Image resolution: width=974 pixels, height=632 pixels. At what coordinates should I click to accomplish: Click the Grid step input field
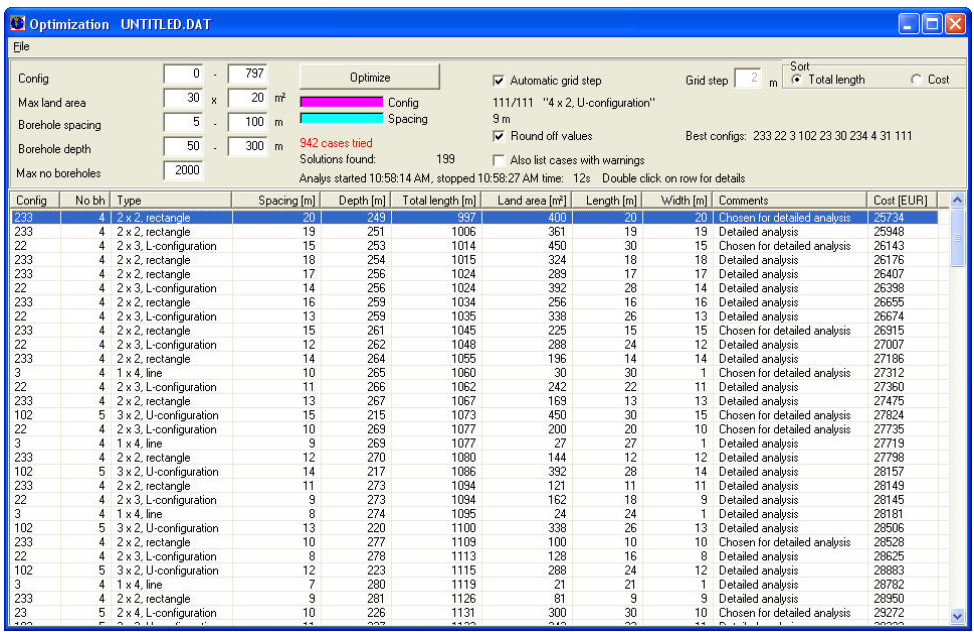coord(748,80)
